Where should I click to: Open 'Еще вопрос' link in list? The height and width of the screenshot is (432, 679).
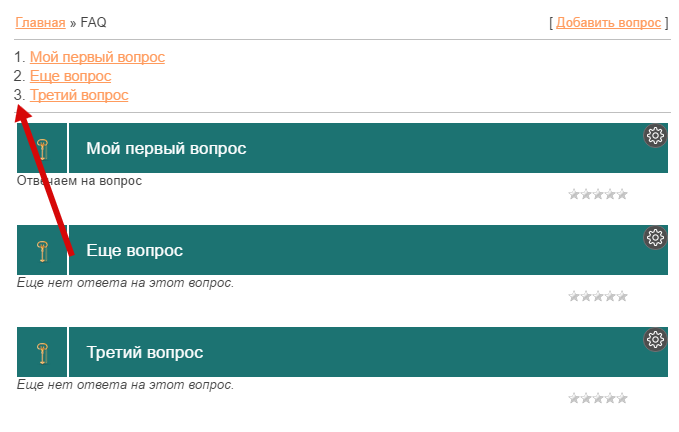[x=70, y=76]
